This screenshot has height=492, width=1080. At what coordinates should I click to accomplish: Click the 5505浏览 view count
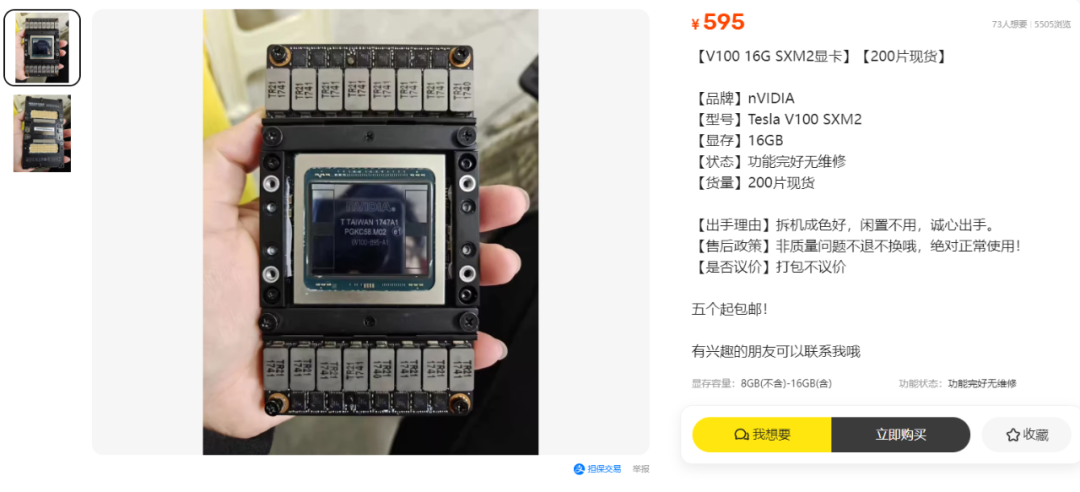[x=1053, y=24]
